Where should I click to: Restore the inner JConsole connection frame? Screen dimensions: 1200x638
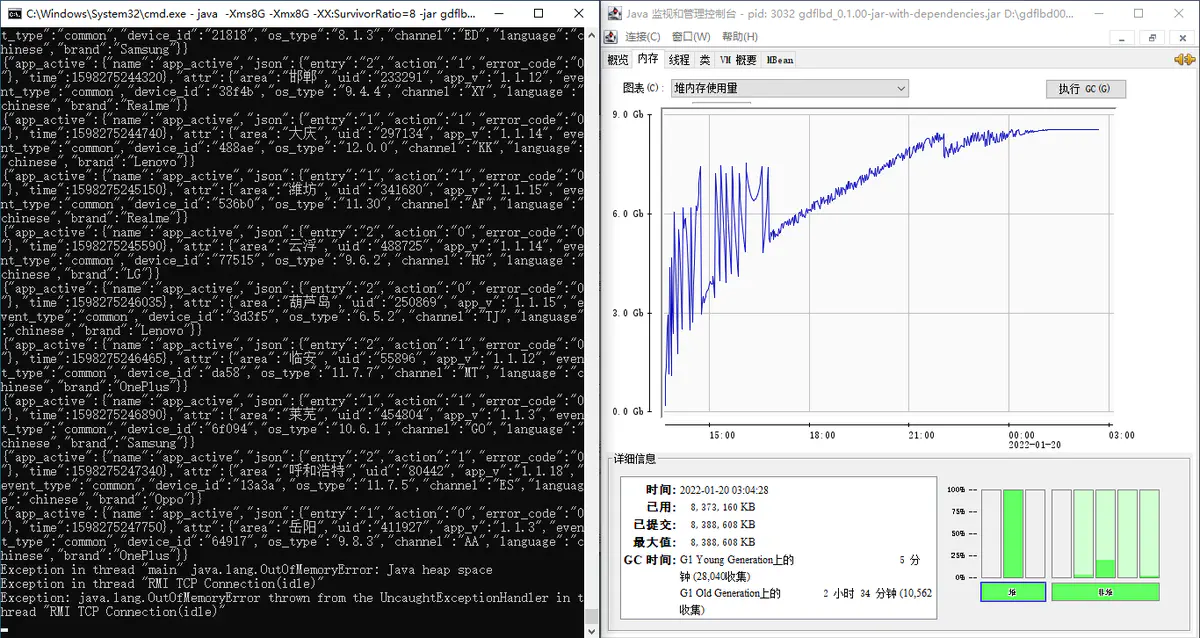[x=1153, y=37]
